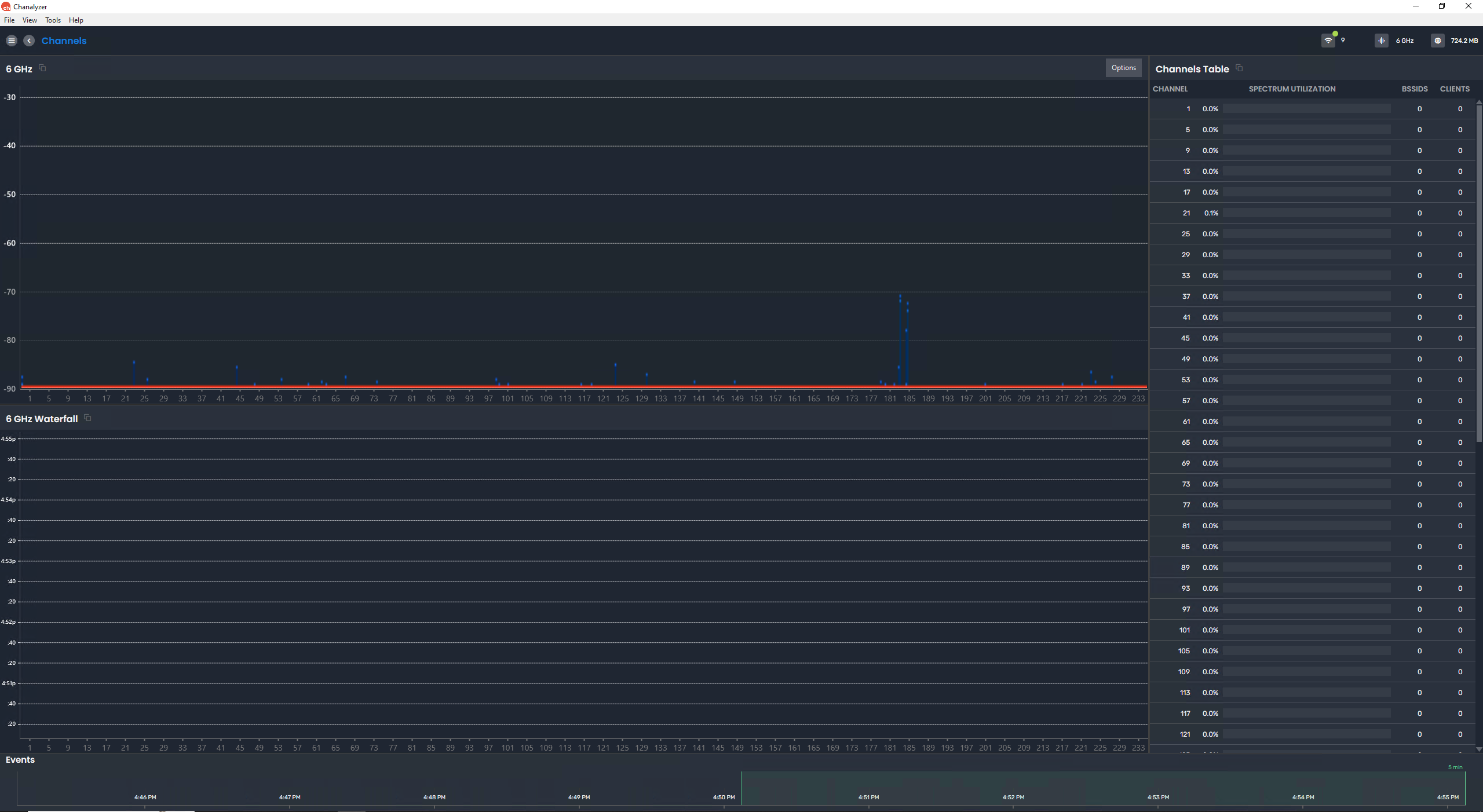Open the View menu

(x=30, y=20)
